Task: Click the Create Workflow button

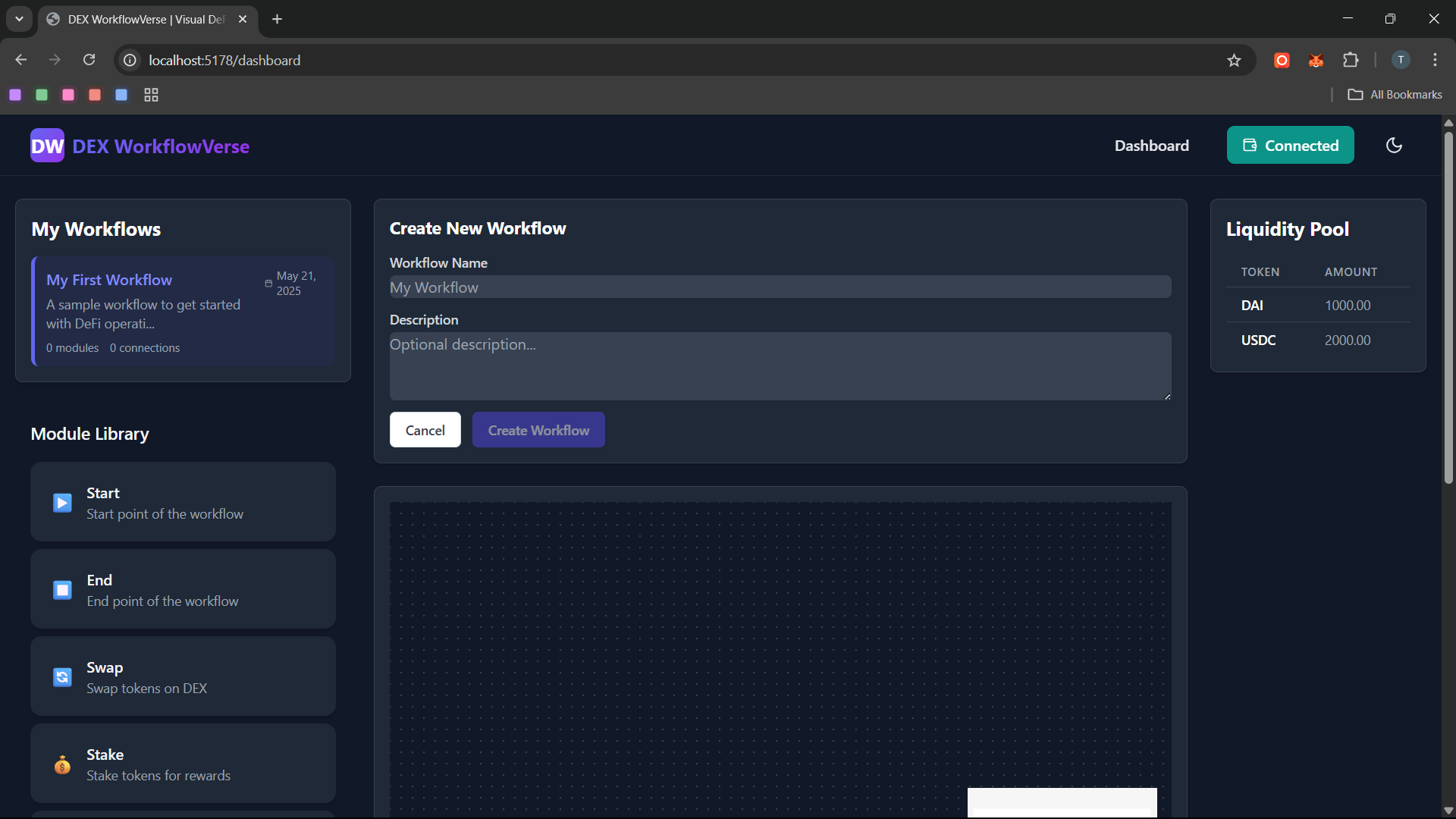Action: point(538,430)
